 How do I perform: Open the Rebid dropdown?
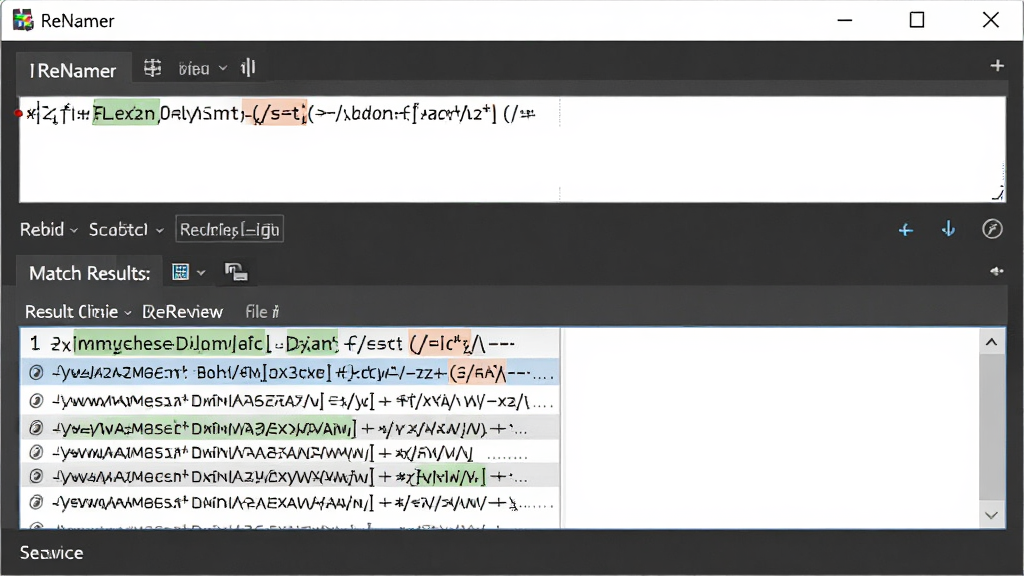coord(49,230)
